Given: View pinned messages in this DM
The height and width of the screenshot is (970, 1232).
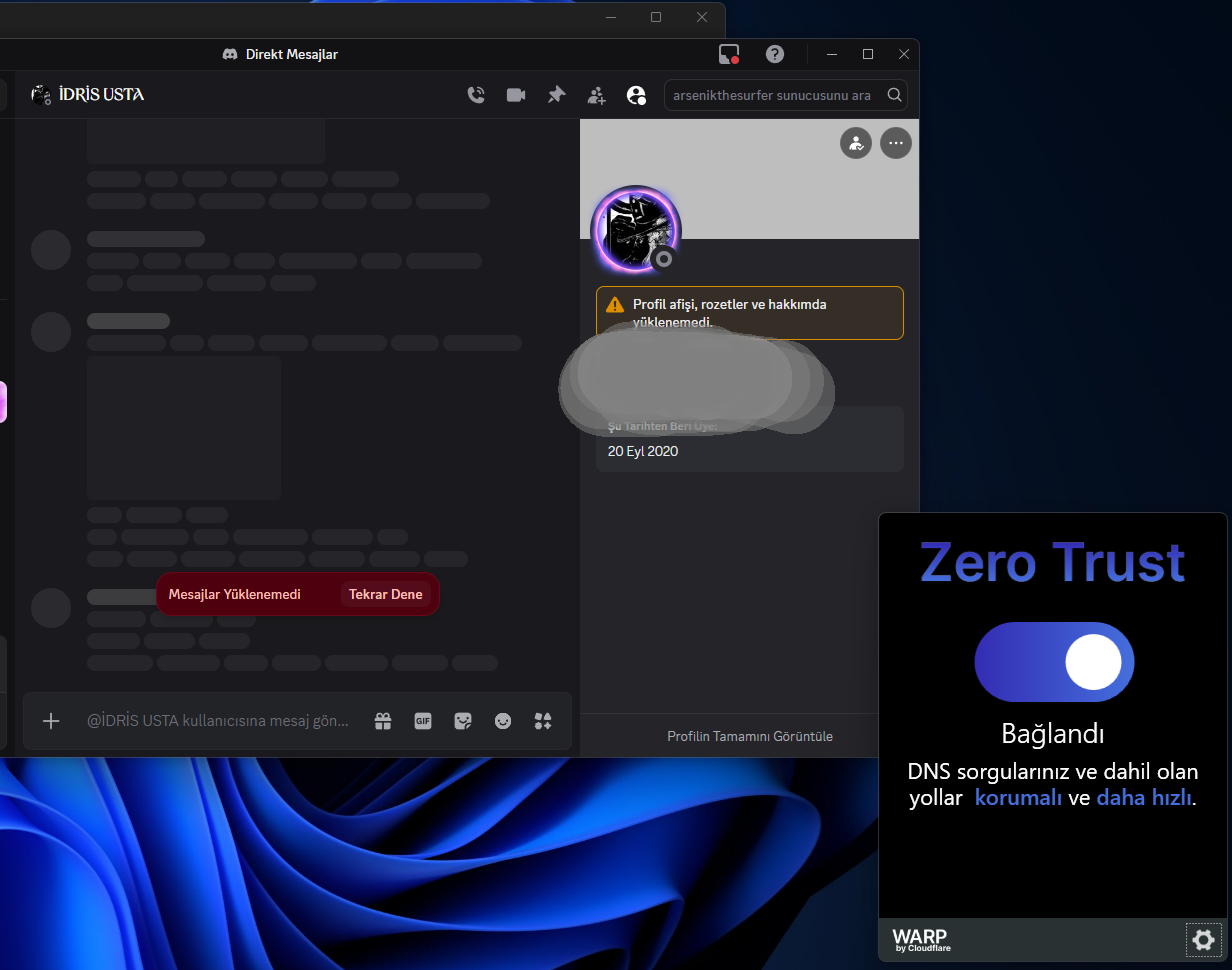Looking at the screenshot, I should [x=556, y=94].
